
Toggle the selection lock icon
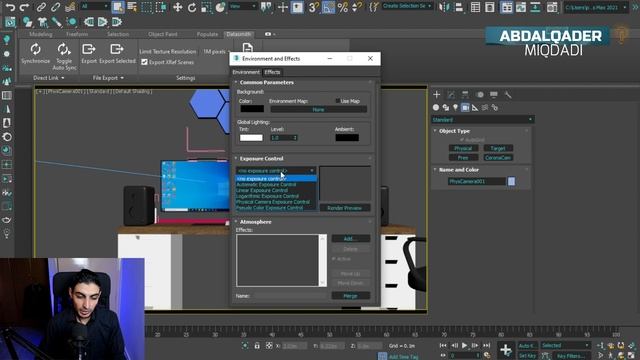point(257,346)
